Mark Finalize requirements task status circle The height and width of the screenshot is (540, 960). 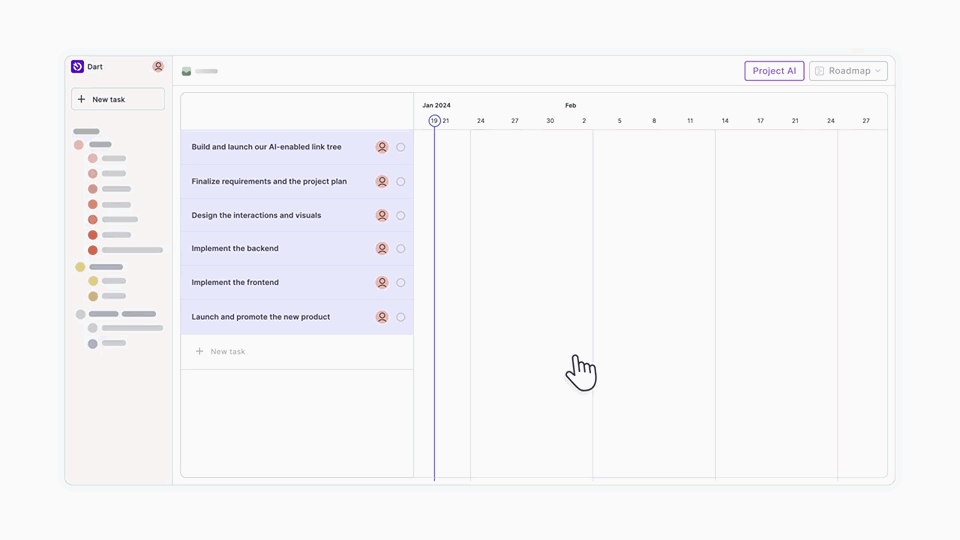coord(400,181)
